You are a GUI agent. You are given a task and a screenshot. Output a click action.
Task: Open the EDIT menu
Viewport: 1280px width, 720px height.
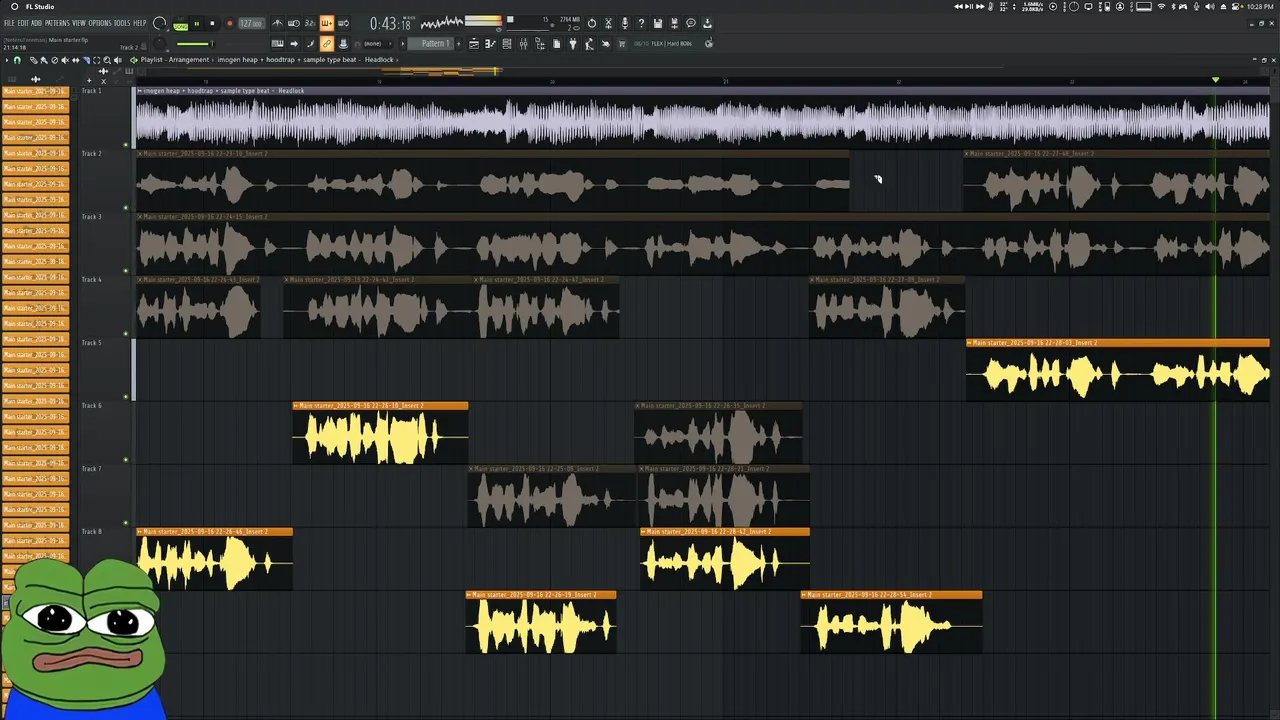tap(23, 23)
